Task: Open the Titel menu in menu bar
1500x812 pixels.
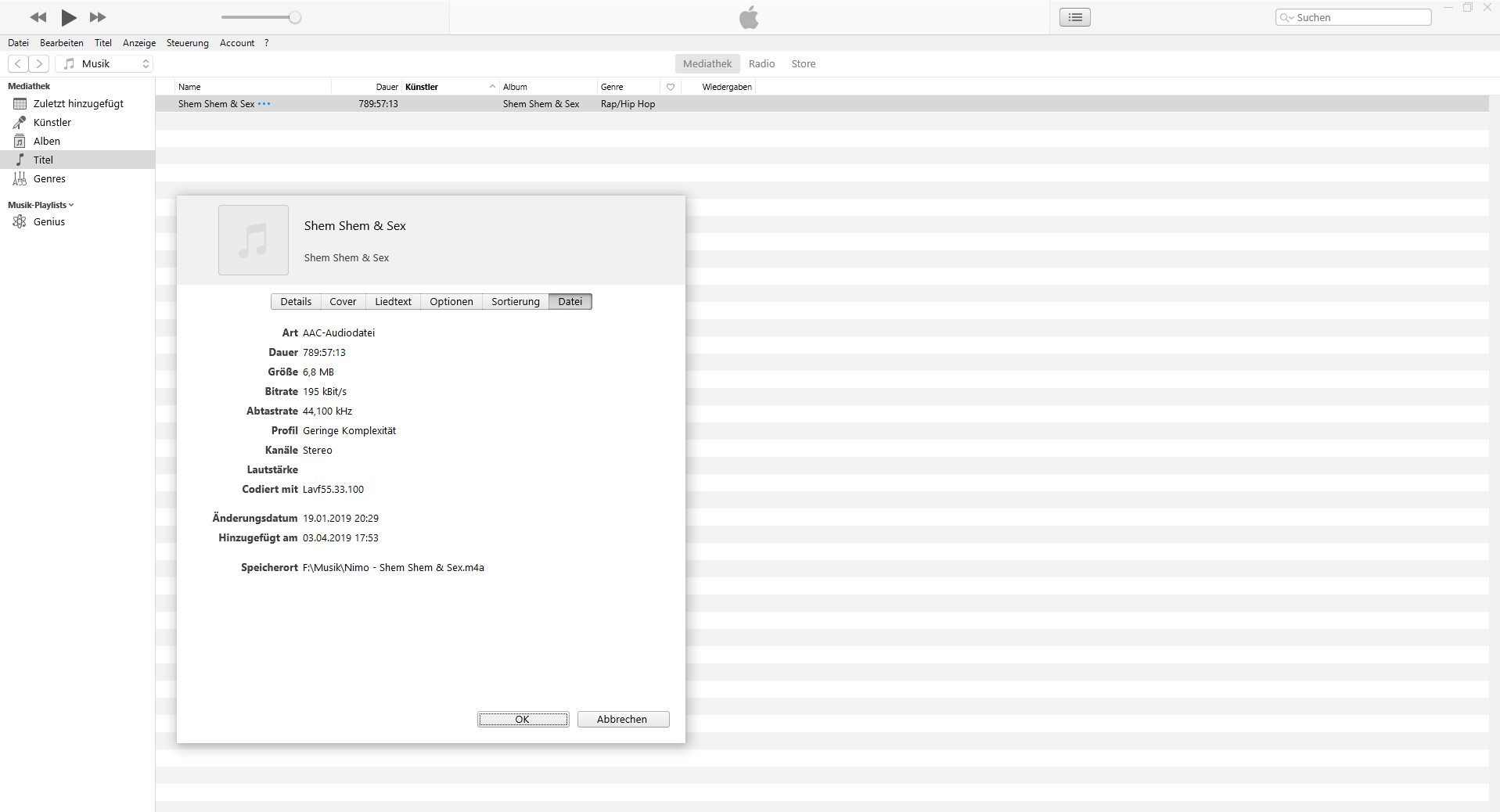Action: coord(103,43)
